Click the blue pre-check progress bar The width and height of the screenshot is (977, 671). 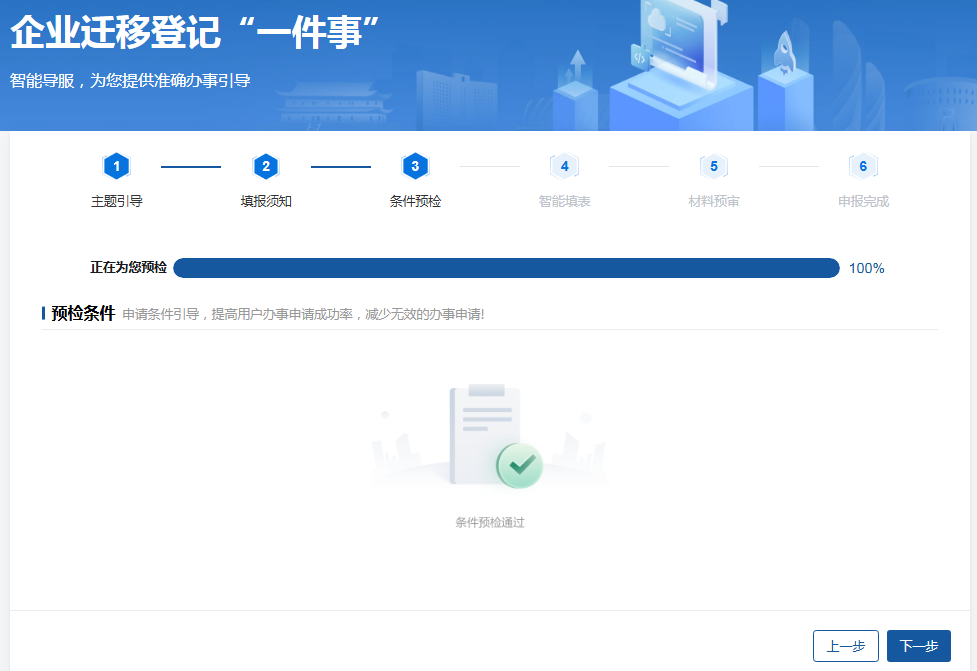pyautogui.click(x=506, y=268)
